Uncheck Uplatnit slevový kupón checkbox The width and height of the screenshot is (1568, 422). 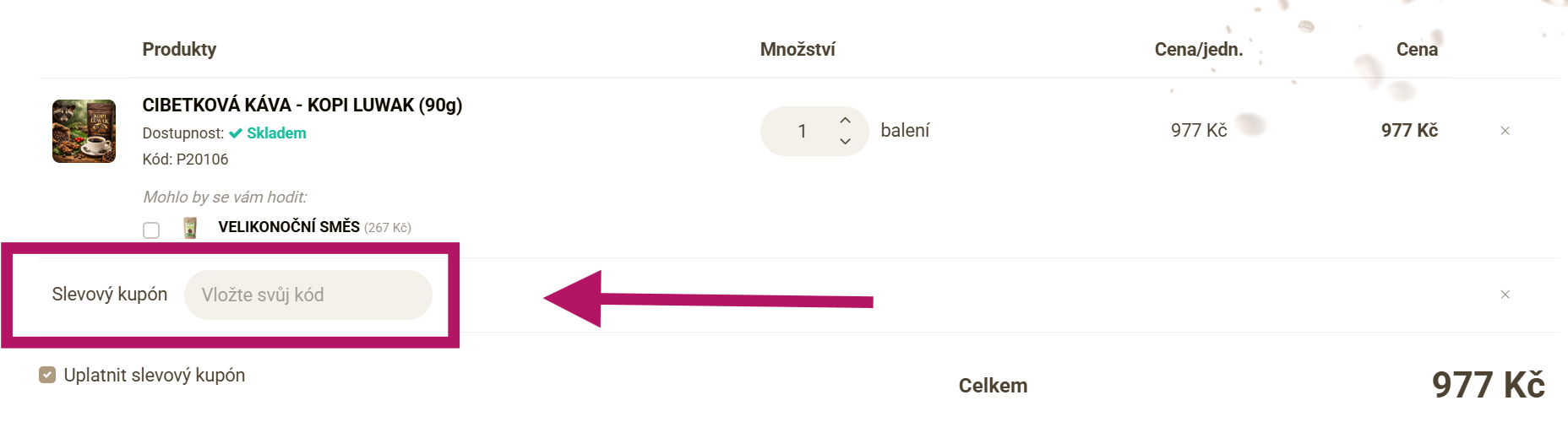click(47, 375)
